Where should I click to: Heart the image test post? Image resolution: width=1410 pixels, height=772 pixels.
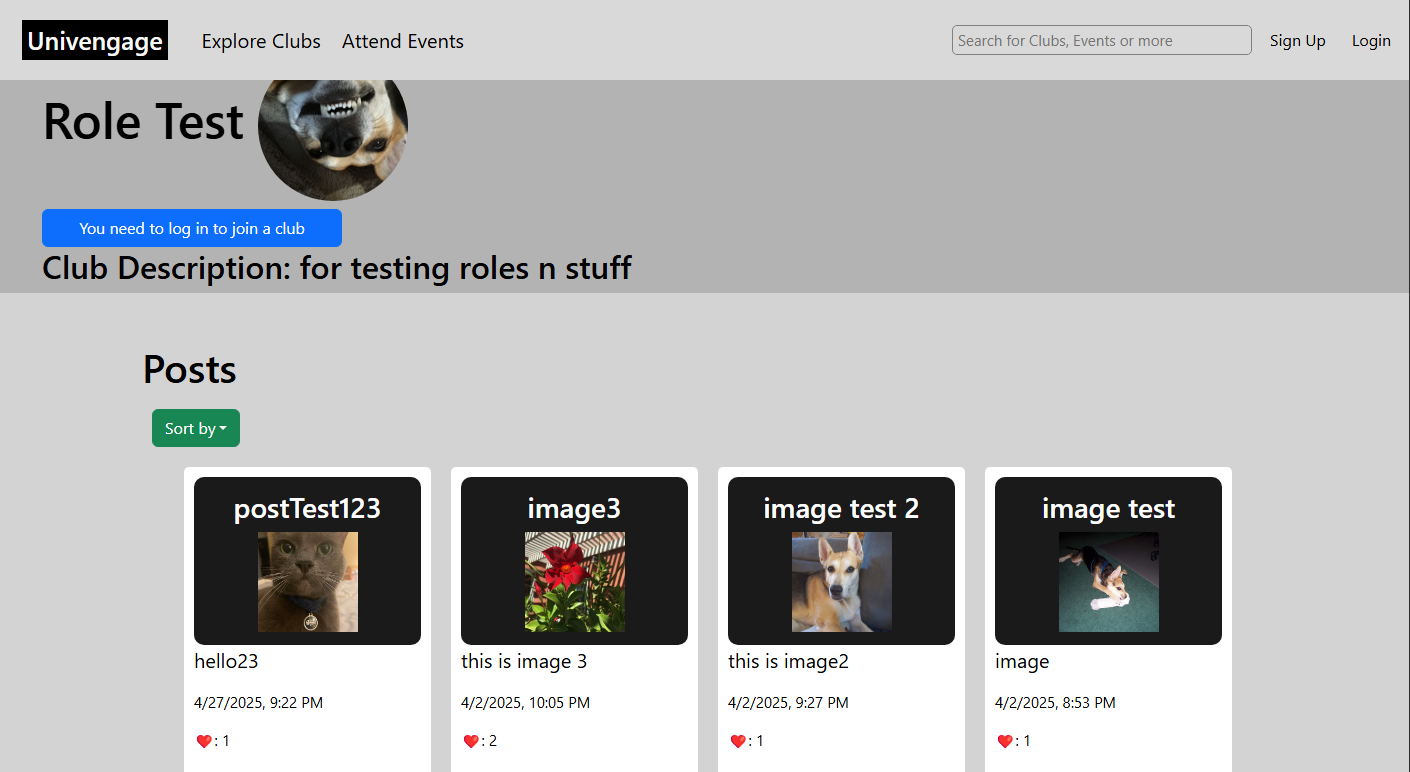[x=1005, y=741]
